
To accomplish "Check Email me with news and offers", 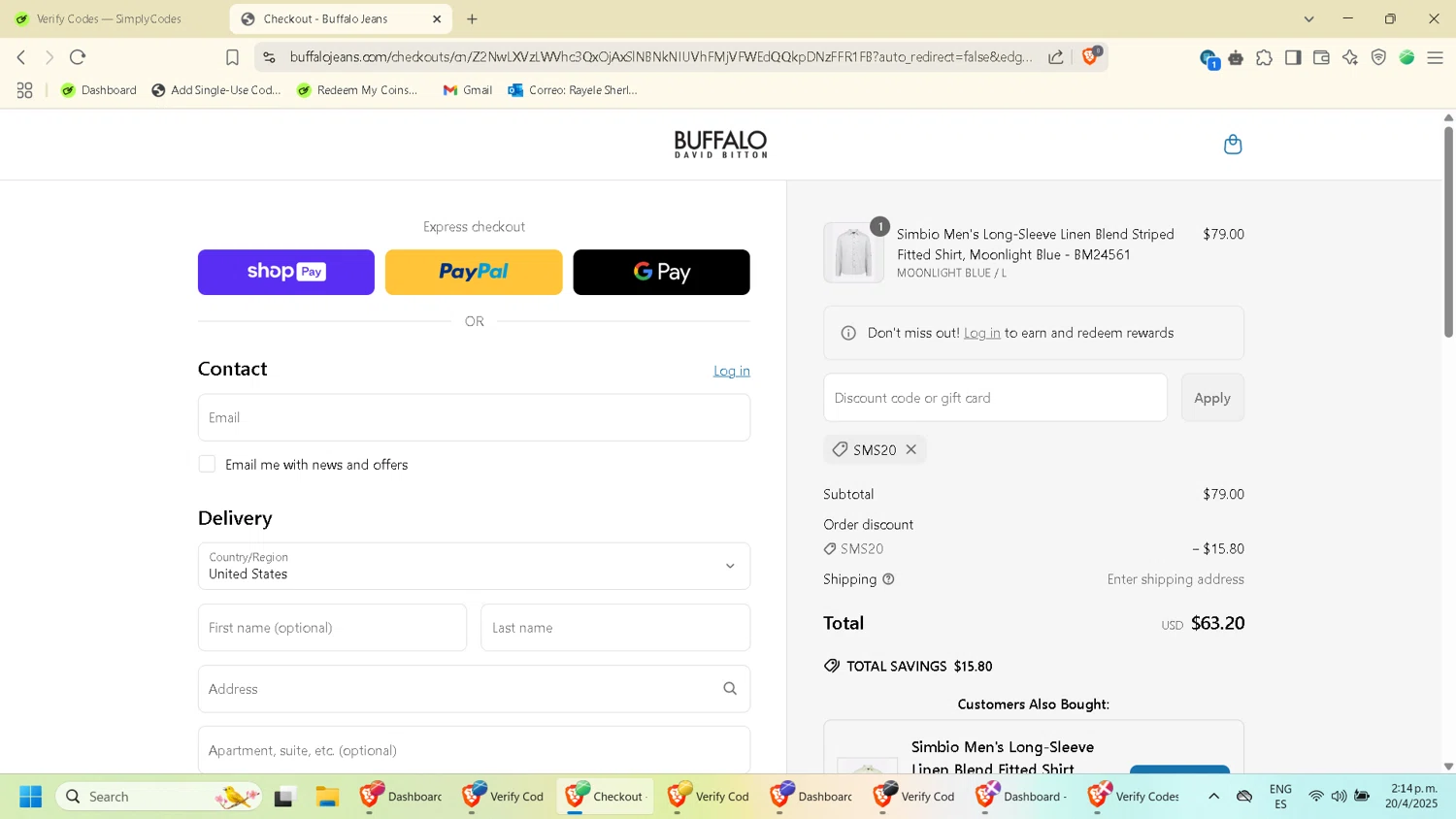I will click(207, 464).
